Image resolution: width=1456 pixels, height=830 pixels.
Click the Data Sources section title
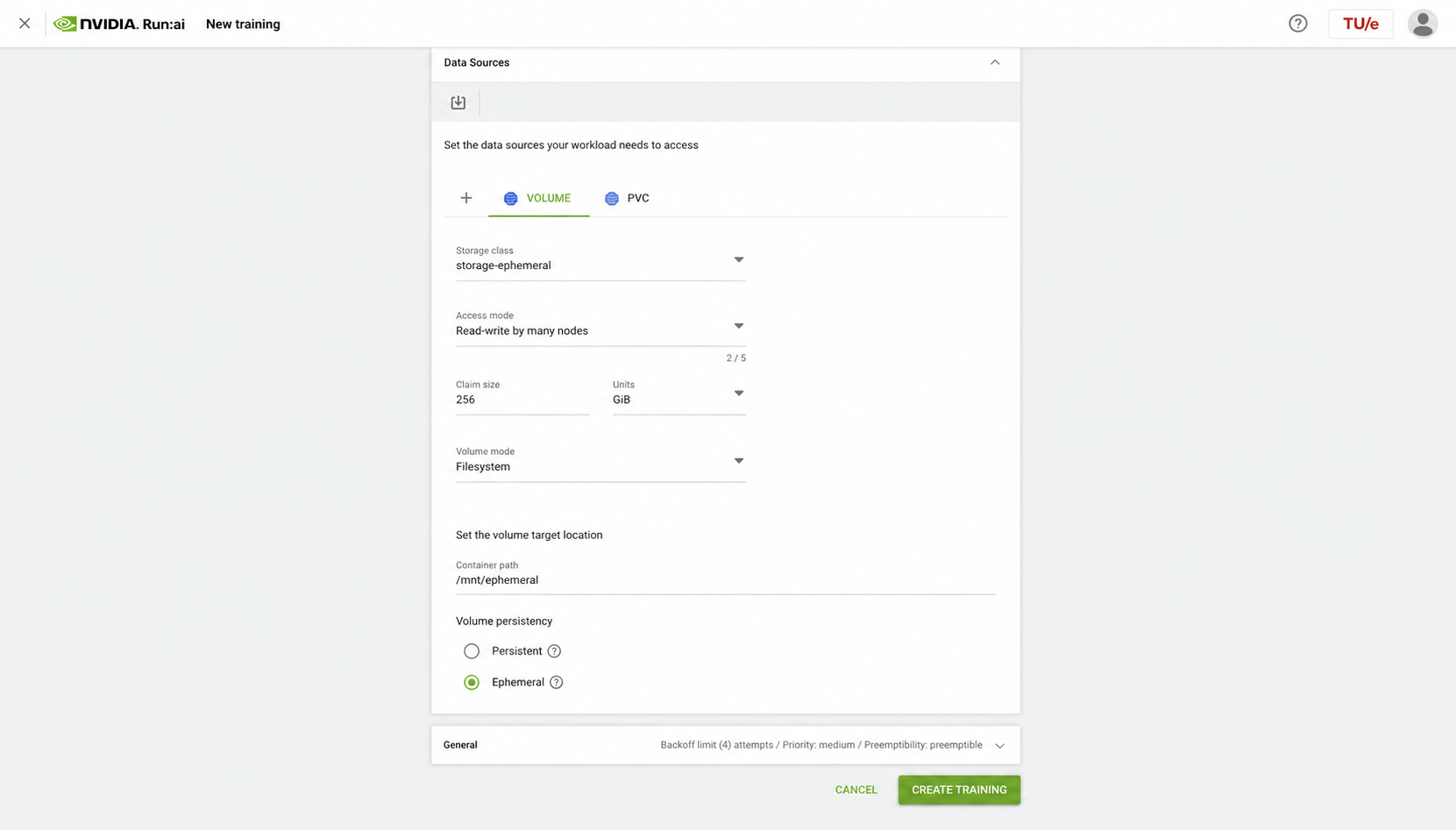tap(476, 62)
